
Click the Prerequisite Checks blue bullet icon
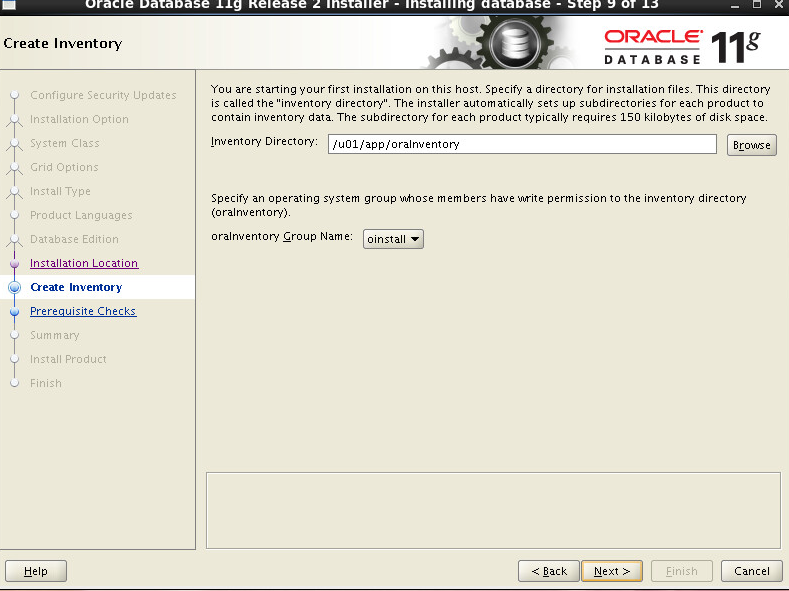pos(15,312)
